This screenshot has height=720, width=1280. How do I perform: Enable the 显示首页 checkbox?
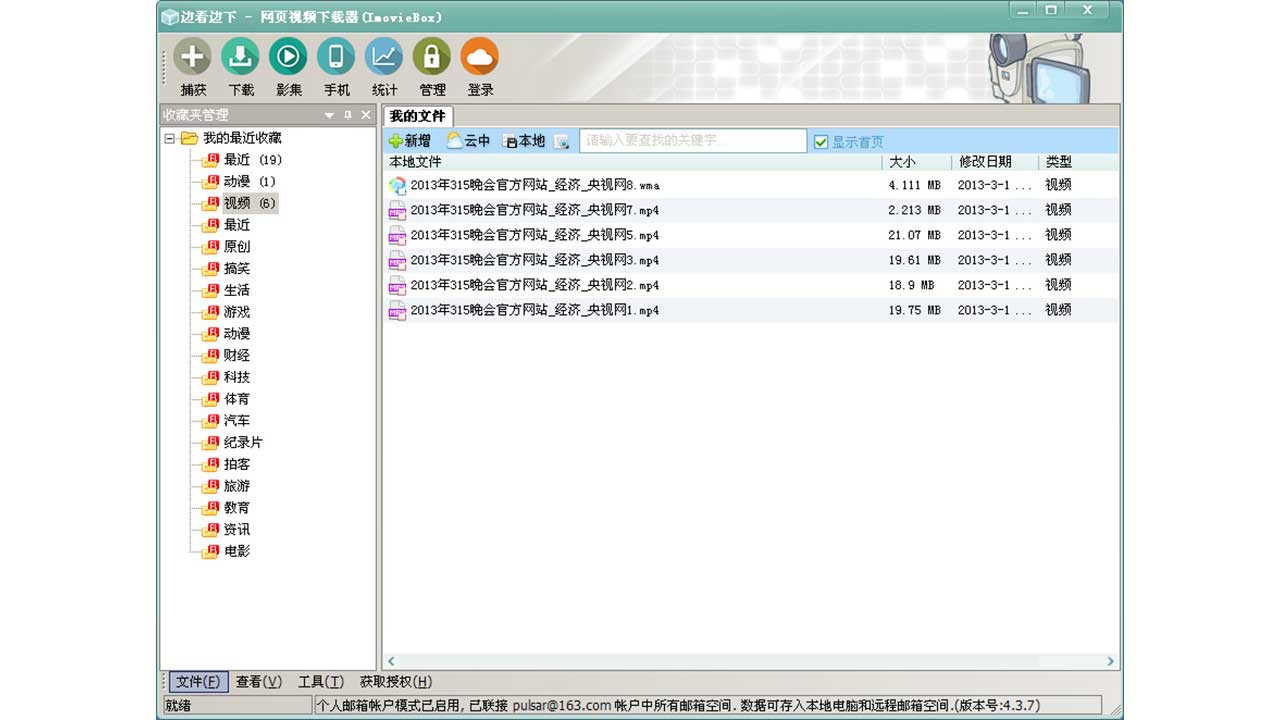821,141
